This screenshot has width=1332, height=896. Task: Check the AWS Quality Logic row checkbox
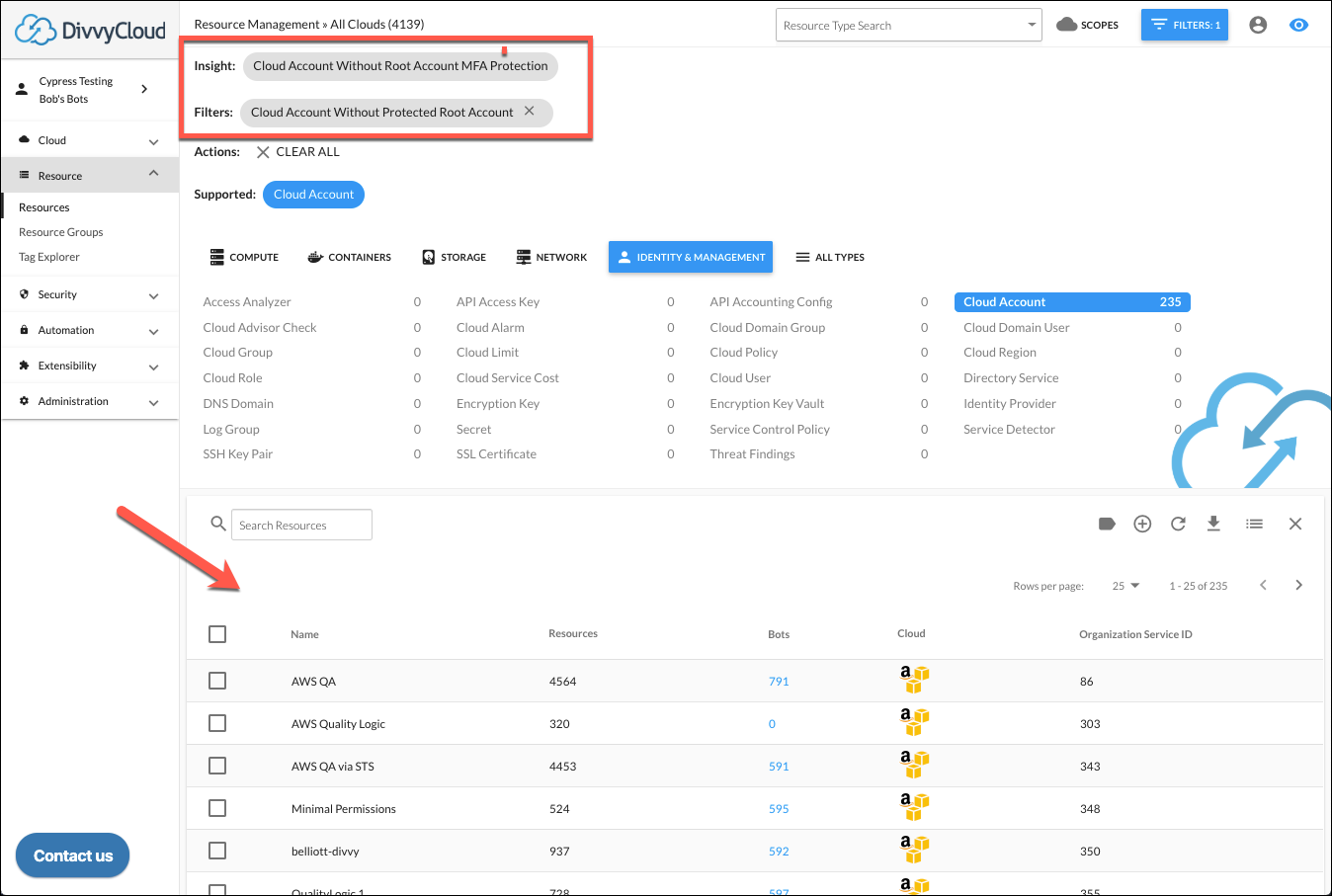click(217, 723)
